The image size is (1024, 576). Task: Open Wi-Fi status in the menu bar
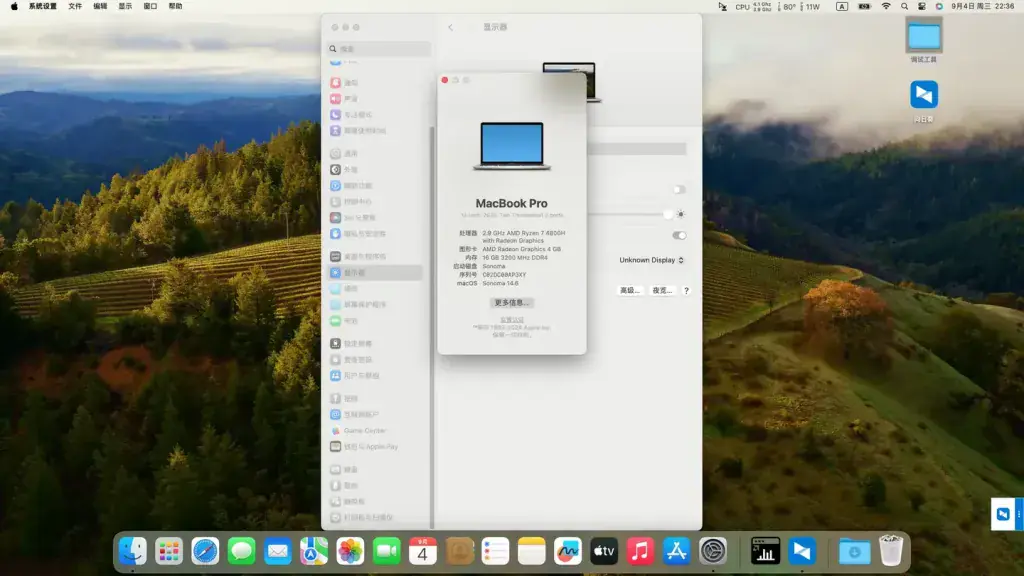[x=886, y=7]
